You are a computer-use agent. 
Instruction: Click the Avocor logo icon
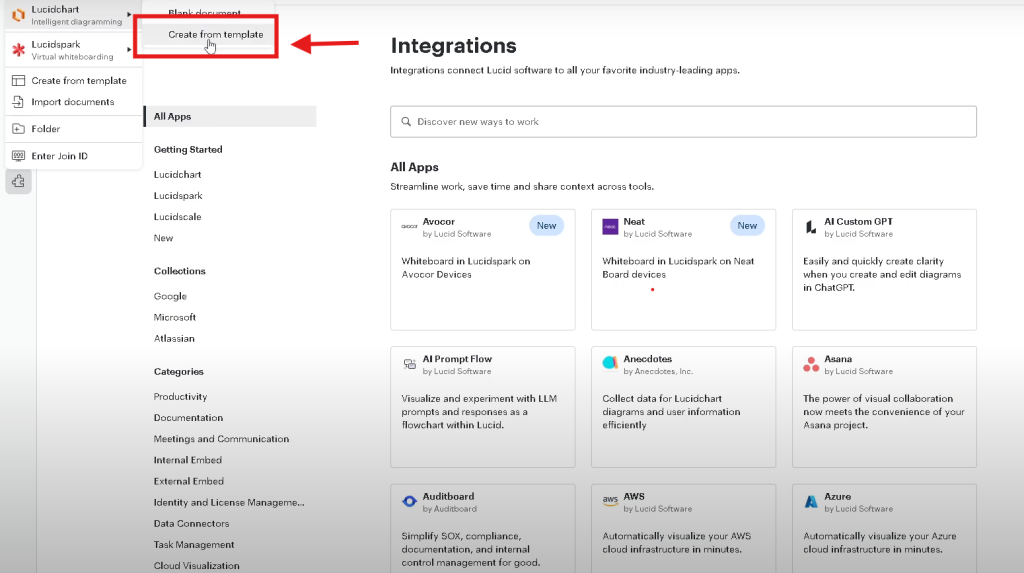[x=409, y=227]
